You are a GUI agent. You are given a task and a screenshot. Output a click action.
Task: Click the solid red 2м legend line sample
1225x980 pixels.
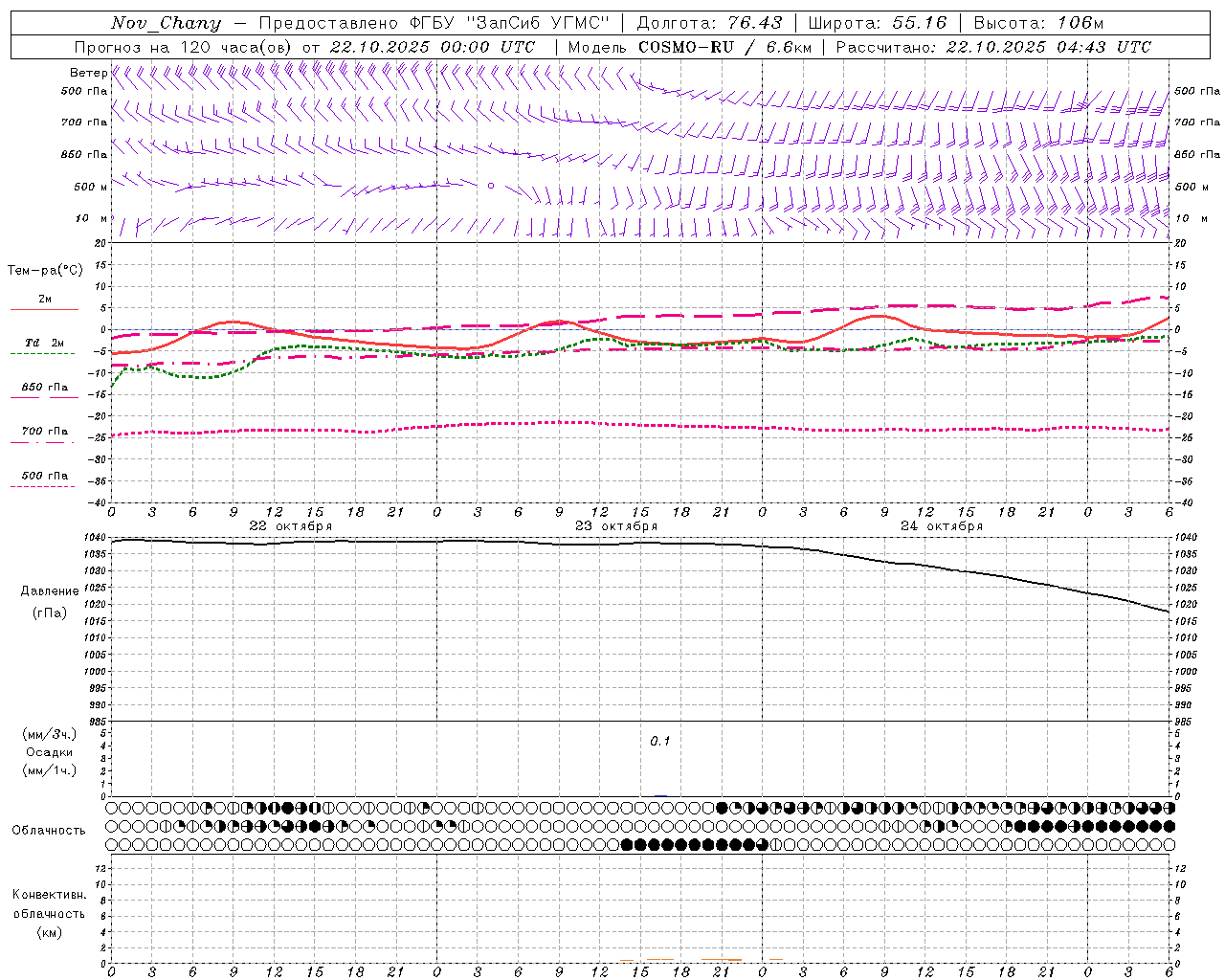(44, 309)
